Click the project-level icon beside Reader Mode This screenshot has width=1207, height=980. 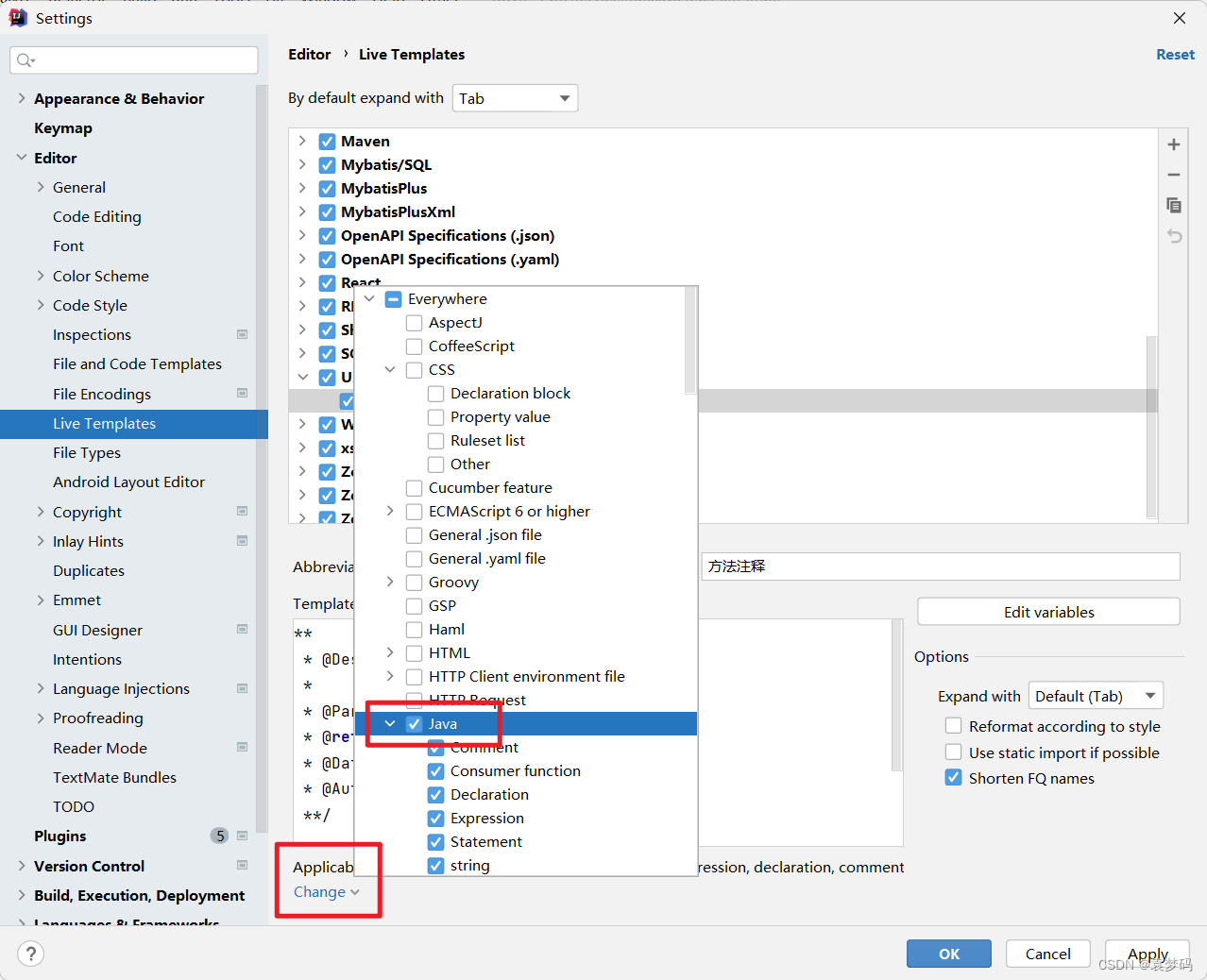pos(243,748)
